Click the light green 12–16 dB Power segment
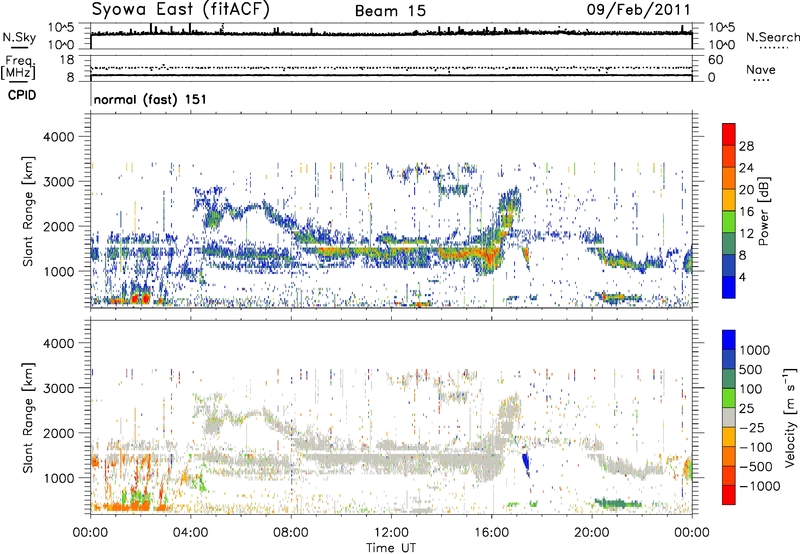Image resolution: width=800 pixels, height=554 pixels. pos(729,221)
